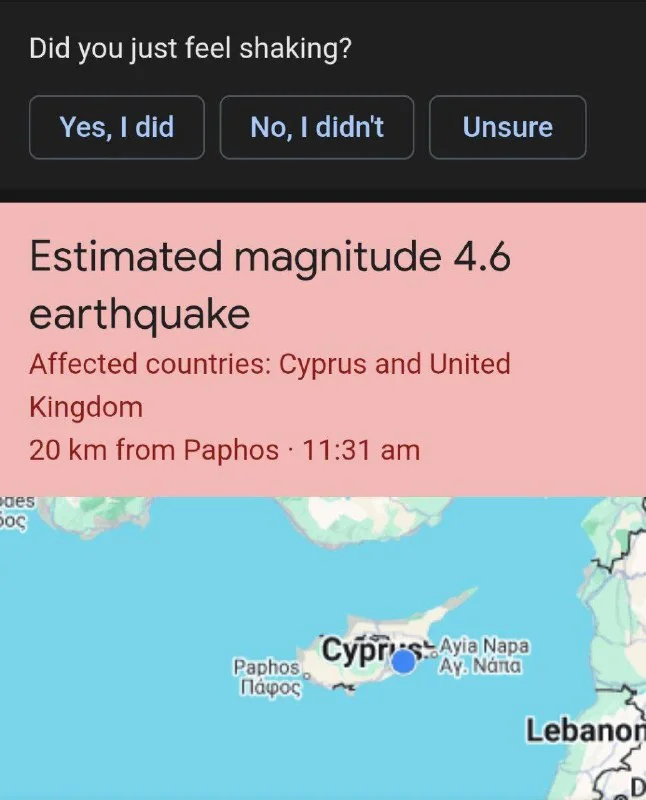Click the "20 km from Paphos" distance text
This screenshot has width=646, height=800.
tap(154, 450)
